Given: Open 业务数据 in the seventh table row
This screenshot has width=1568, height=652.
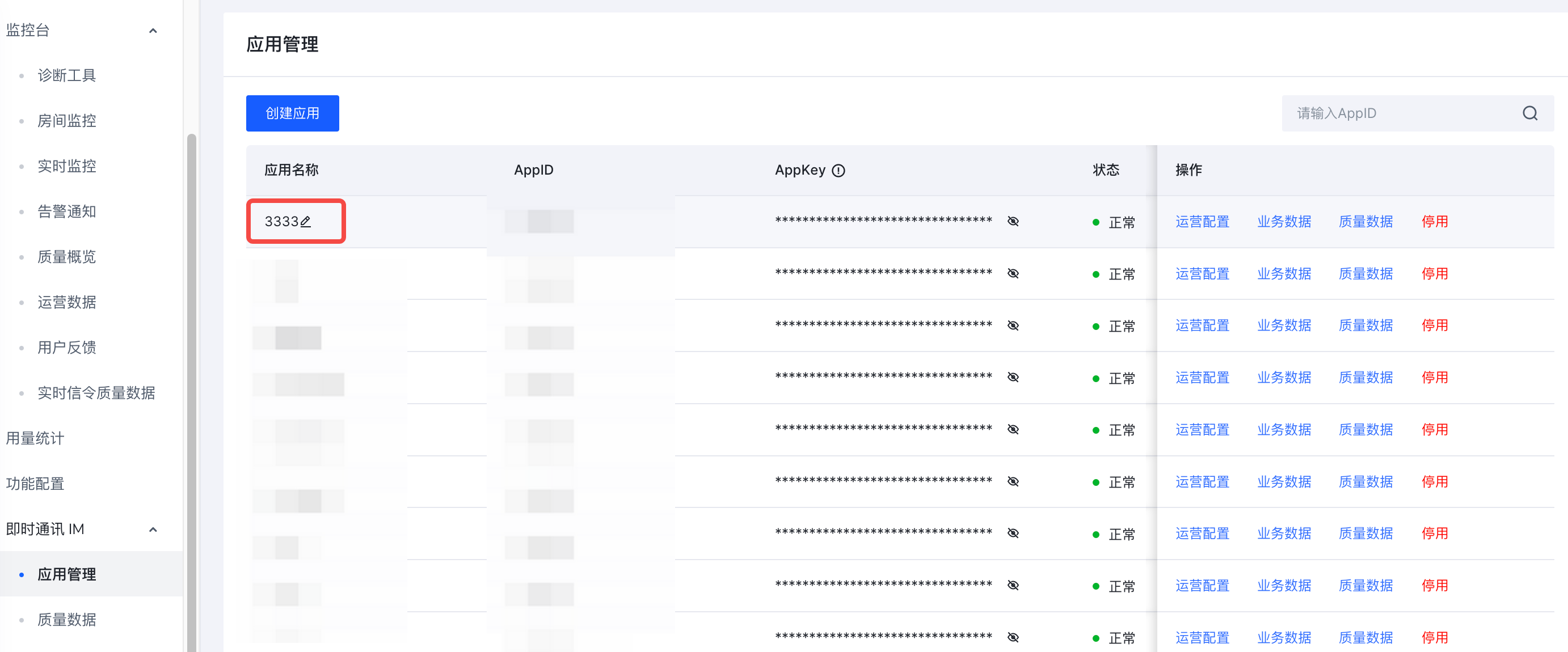Looking at the screenshot, I should click(x=1284, y=534).
